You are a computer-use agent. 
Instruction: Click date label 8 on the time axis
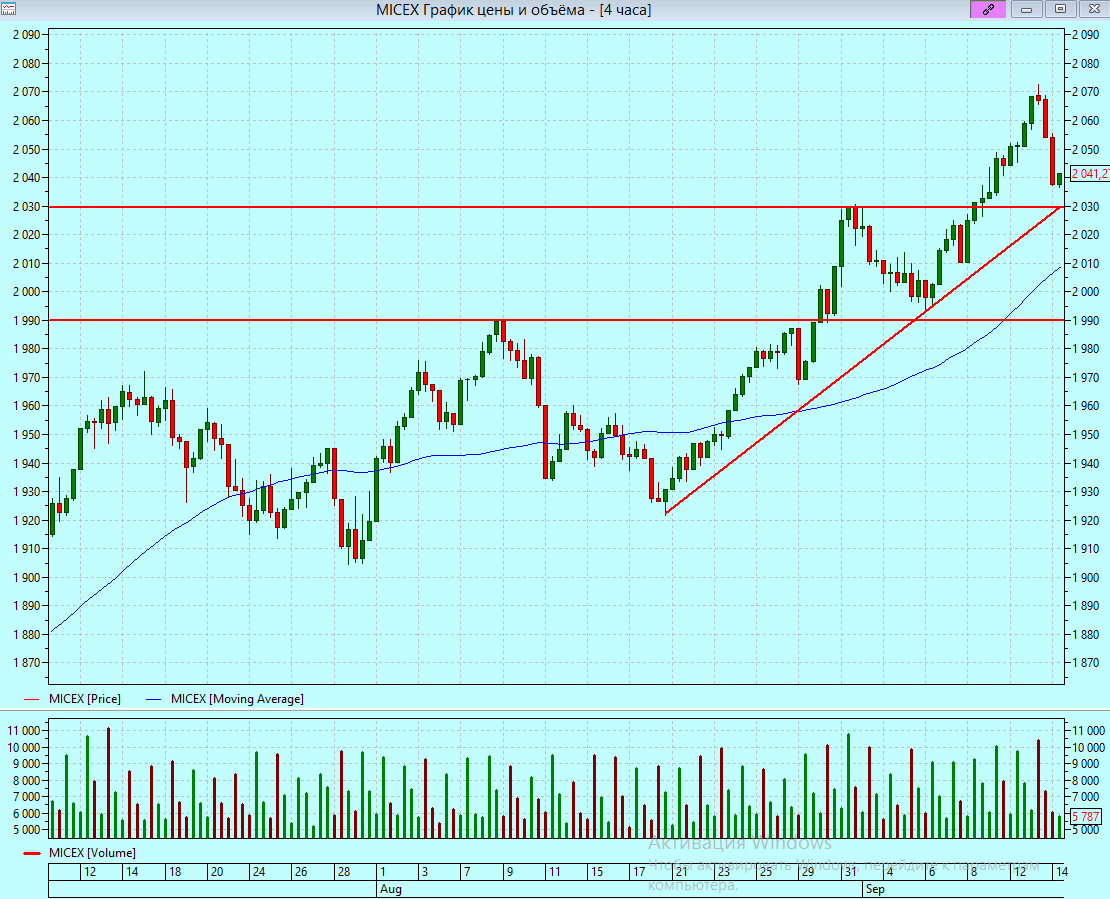(x=974, y=871)
